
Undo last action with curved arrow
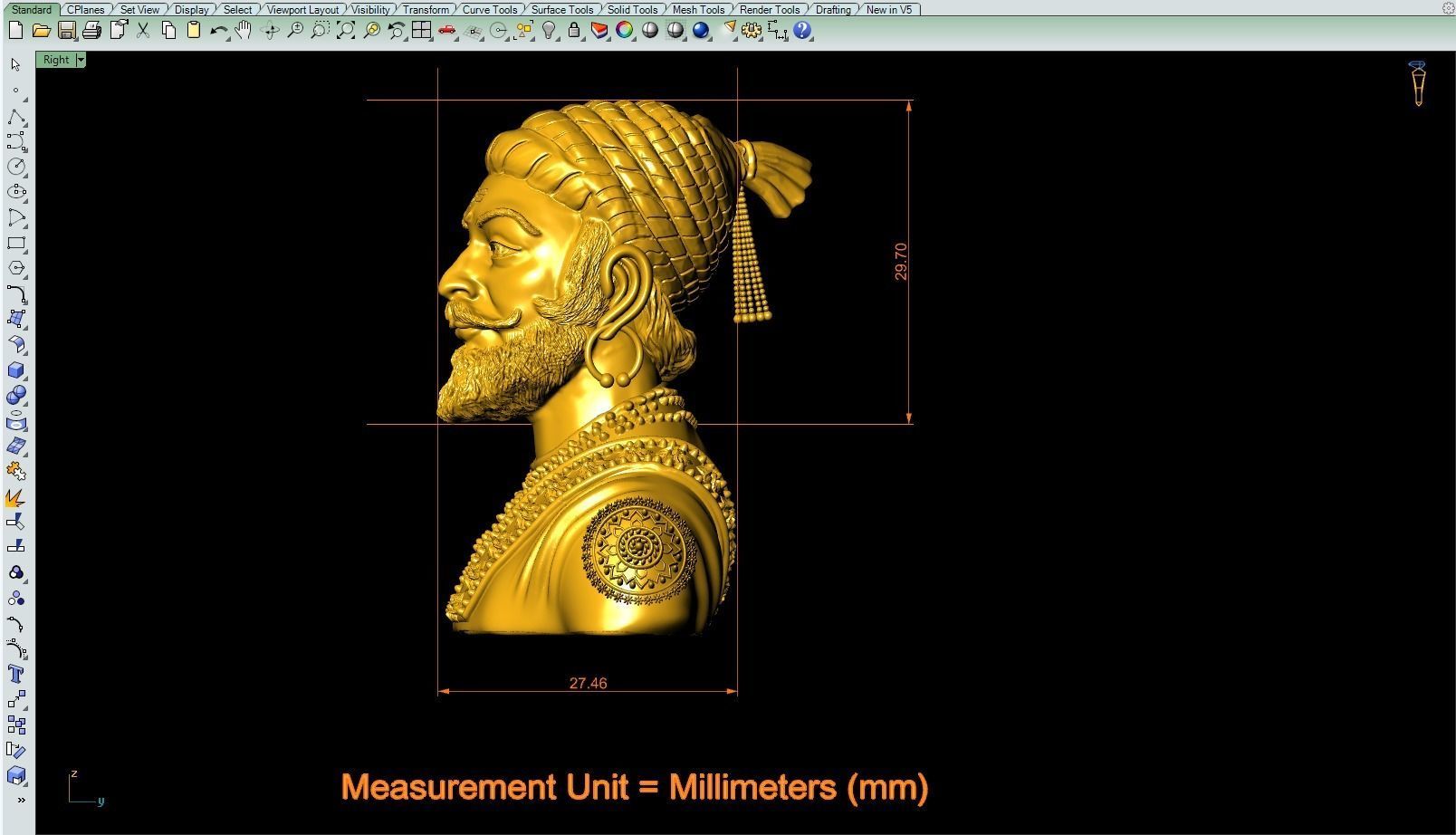coord(218,30)
